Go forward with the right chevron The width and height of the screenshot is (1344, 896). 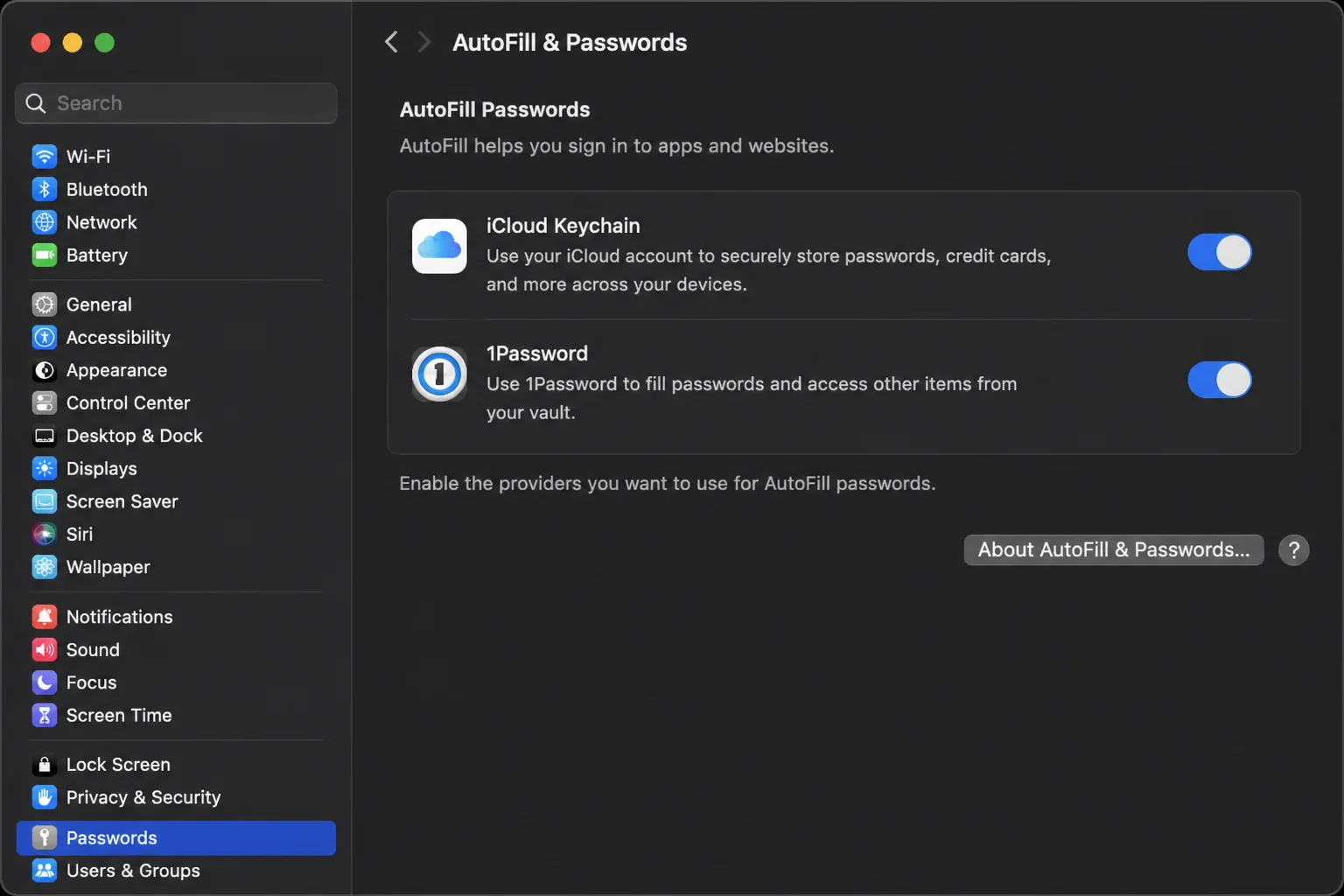[x=424, y=42]
